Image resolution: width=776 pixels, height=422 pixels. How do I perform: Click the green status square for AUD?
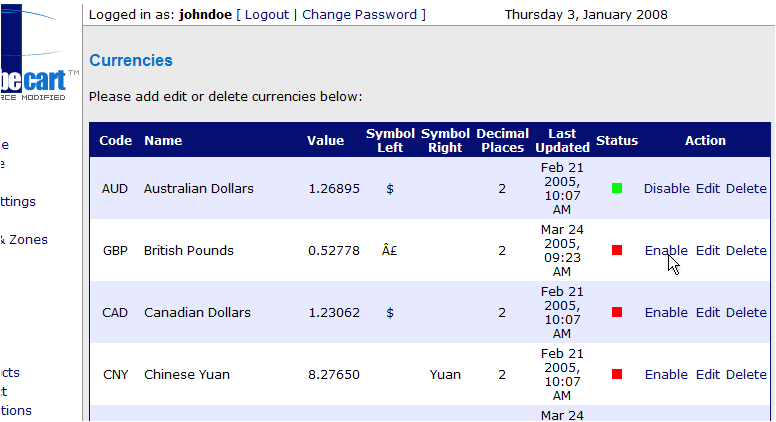pyautogui.click(x=617, y=188)
